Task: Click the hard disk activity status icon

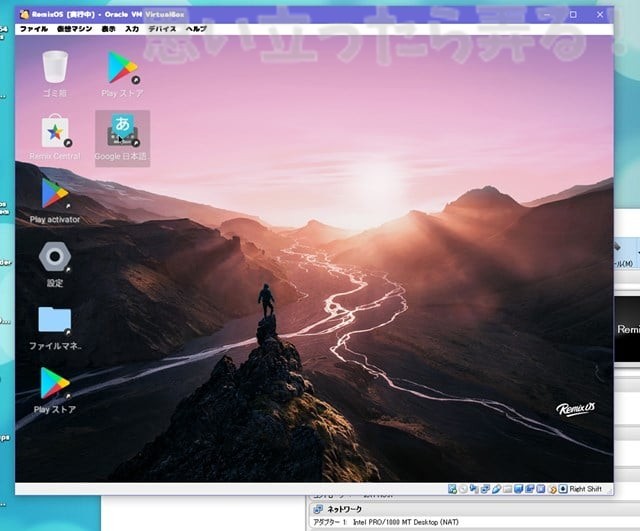Action: [452, 489]
